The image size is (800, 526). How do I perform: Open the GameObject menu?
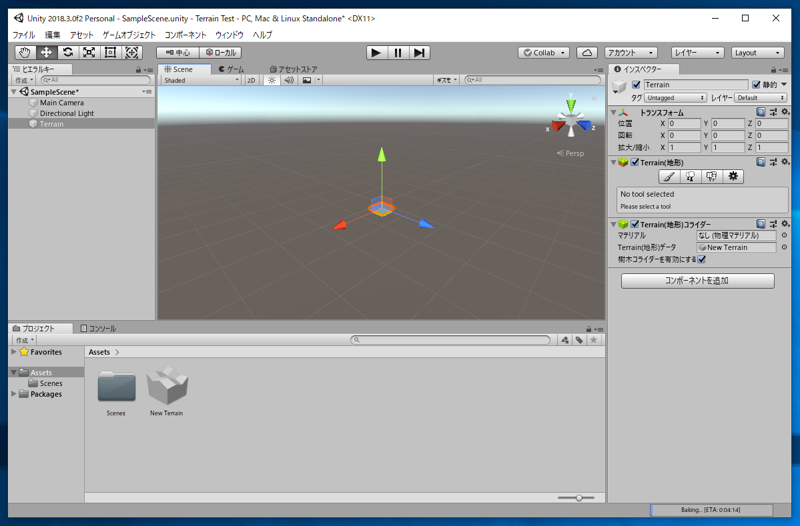(x=129, y=35)
